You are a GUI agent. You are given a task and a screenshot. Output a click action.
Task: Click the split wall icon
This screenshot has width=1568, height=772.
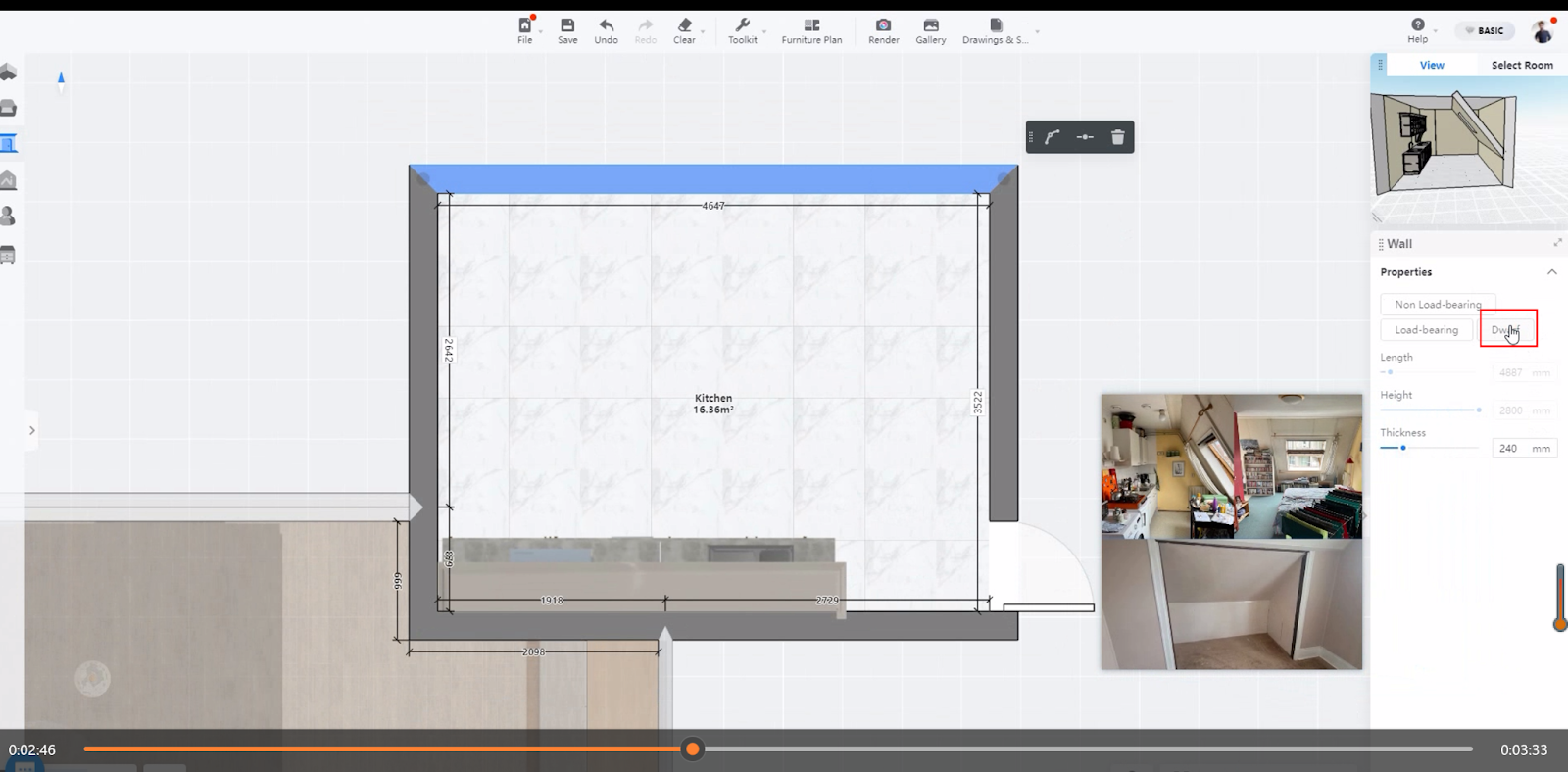point(1085,137)
